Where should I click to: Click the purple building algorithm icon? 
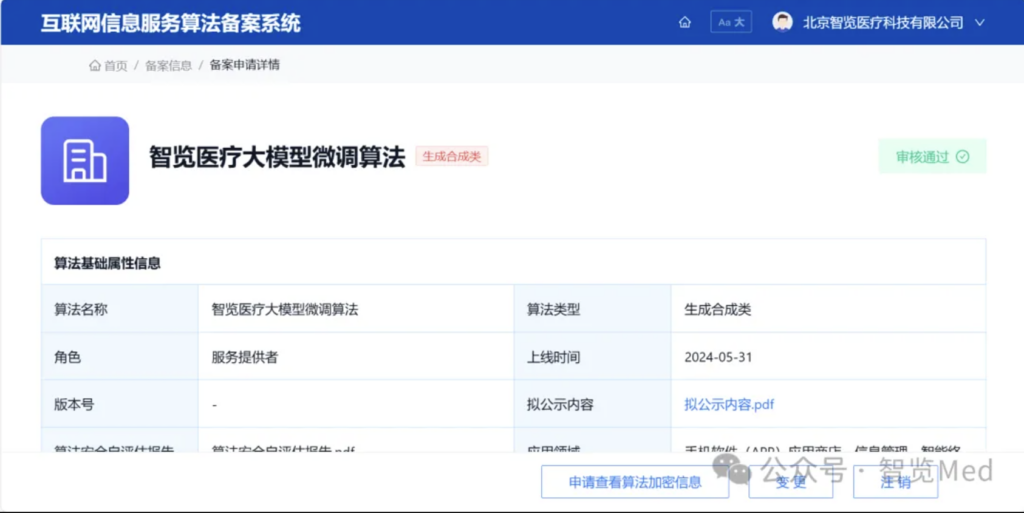[x=85, y=161]
